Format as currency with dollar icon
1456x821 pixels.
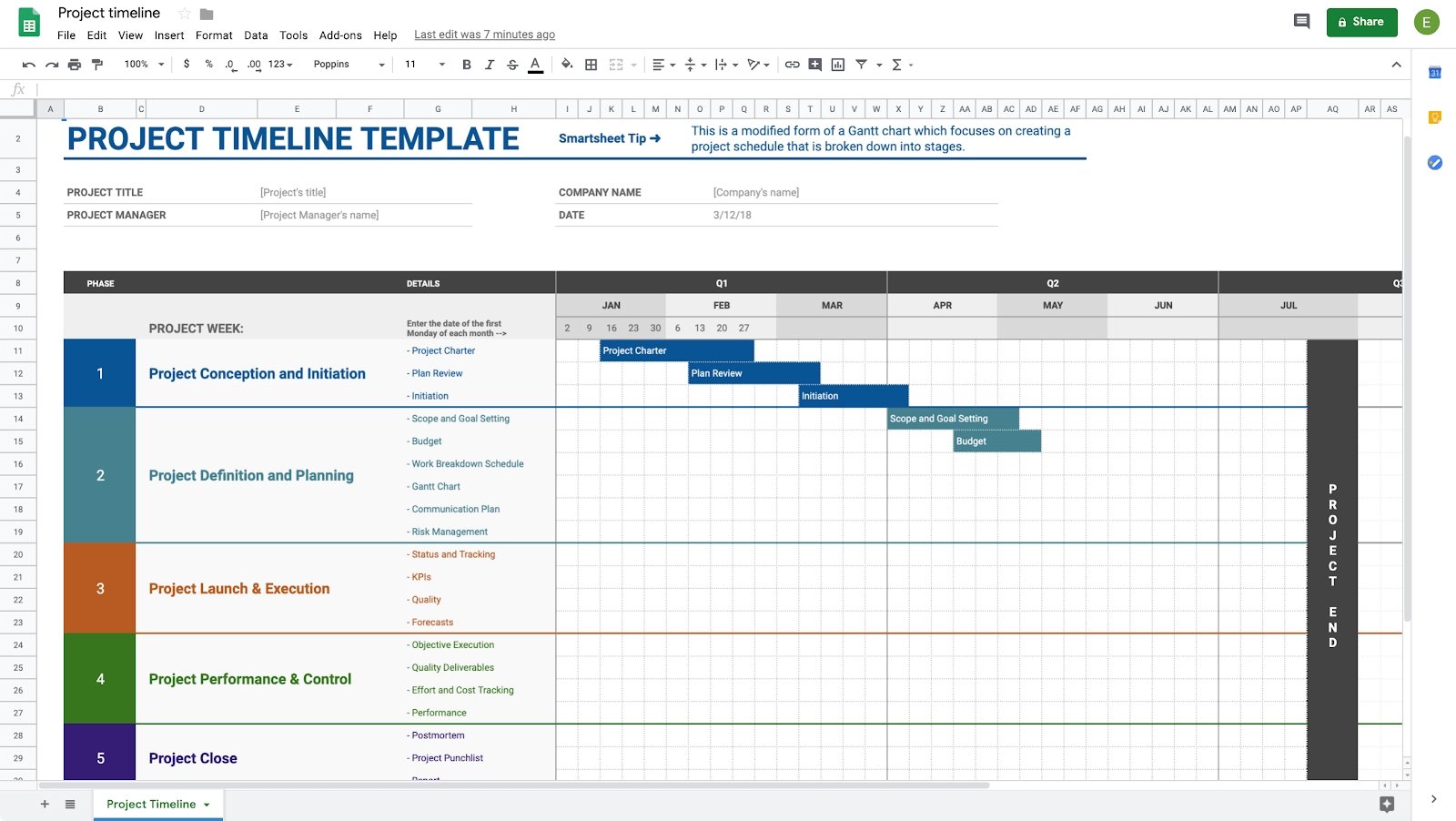187,65
